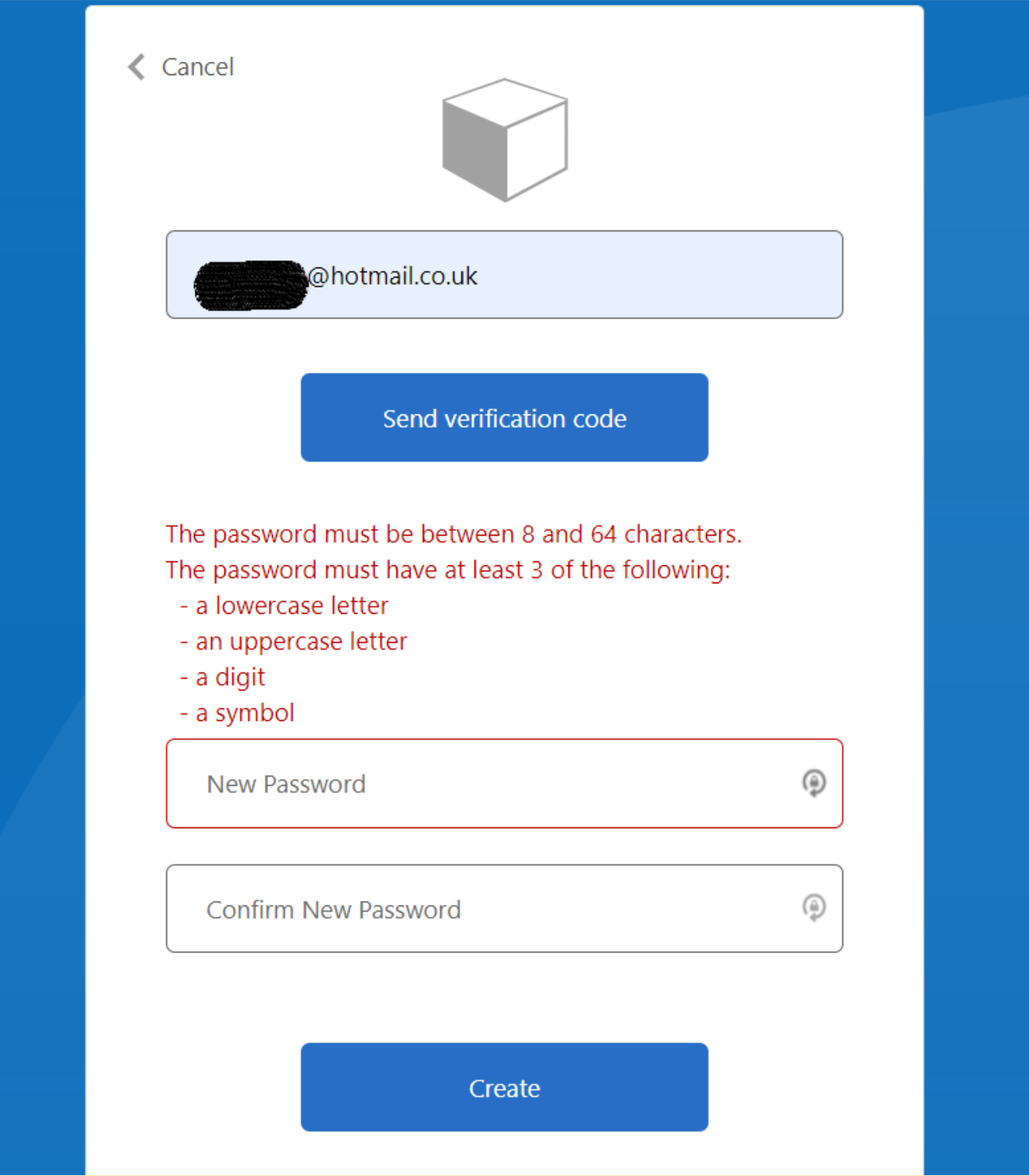Viewport: 1029px width, 1176px height.
Task: Open password manager icon in New Password field
Action: coord(814,783)
